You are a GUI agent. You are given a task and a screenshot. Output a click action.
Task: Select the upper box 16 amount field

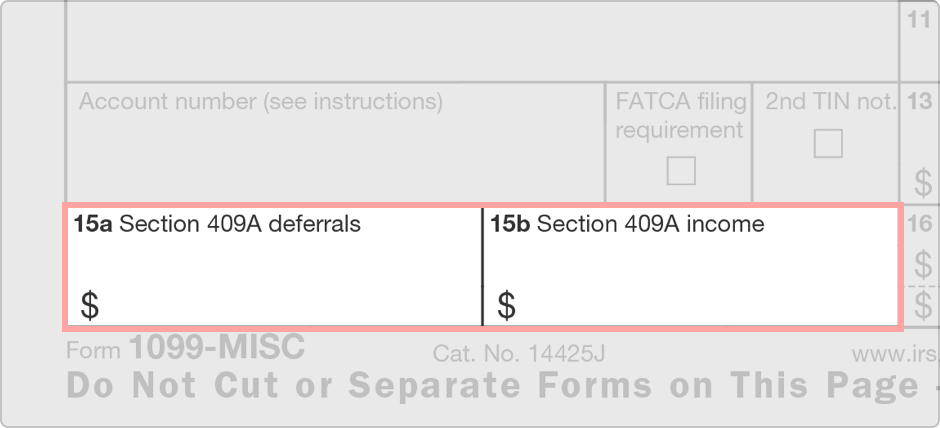pyautogui.click(x=920, y=246)
